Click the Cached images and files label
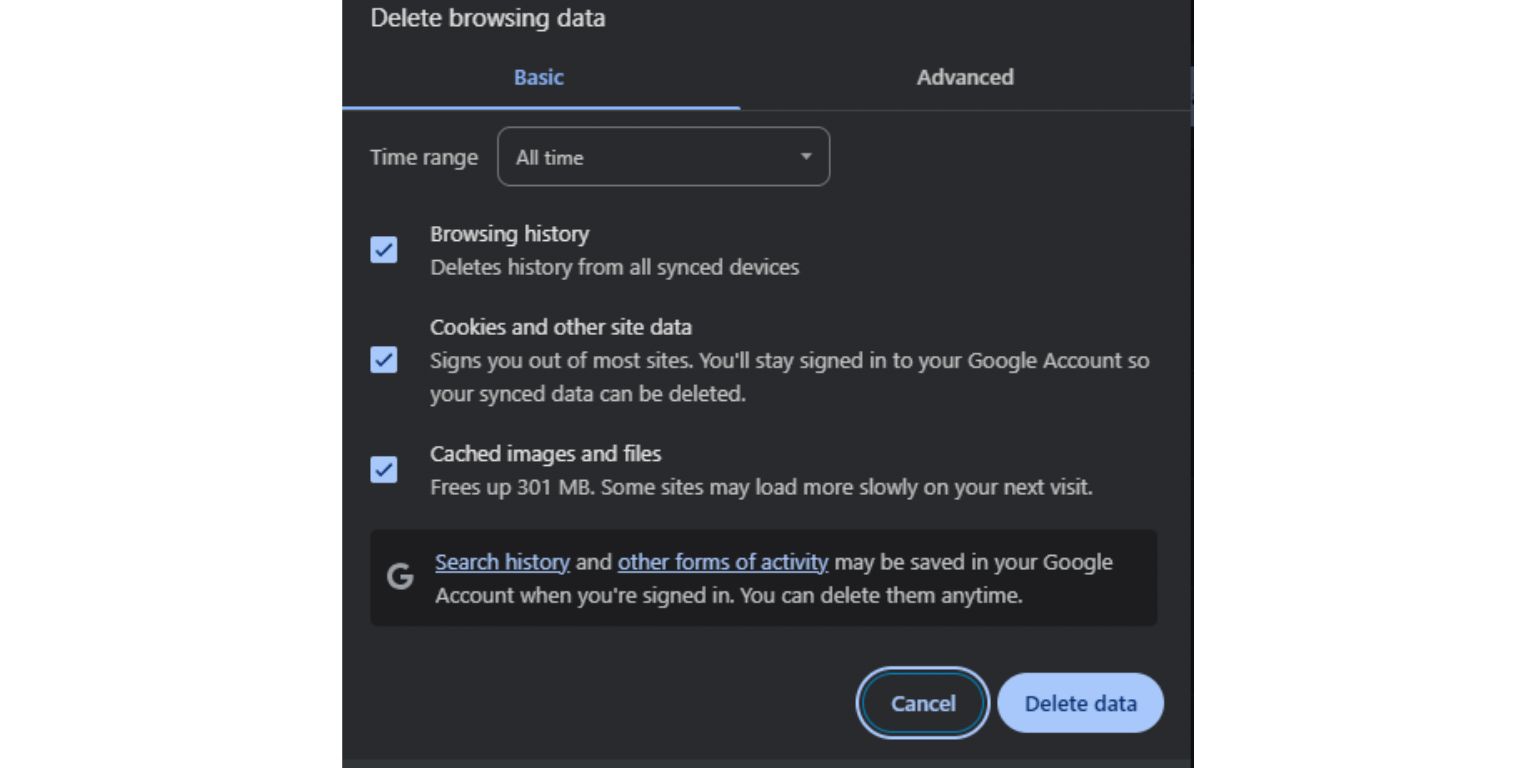 pyautogui.click(x=545, y=454)
